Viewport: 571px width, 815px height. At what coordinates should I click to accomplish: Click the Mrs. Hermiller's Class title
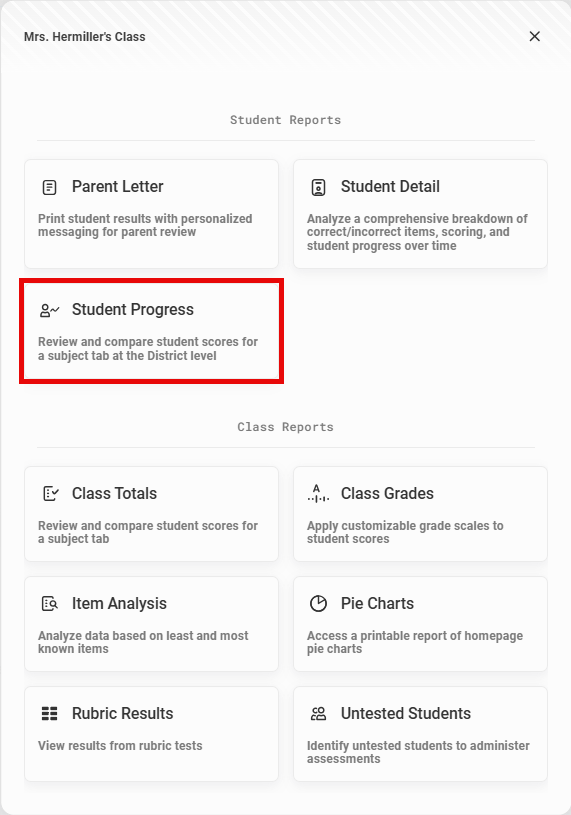(x=85, y=37)
